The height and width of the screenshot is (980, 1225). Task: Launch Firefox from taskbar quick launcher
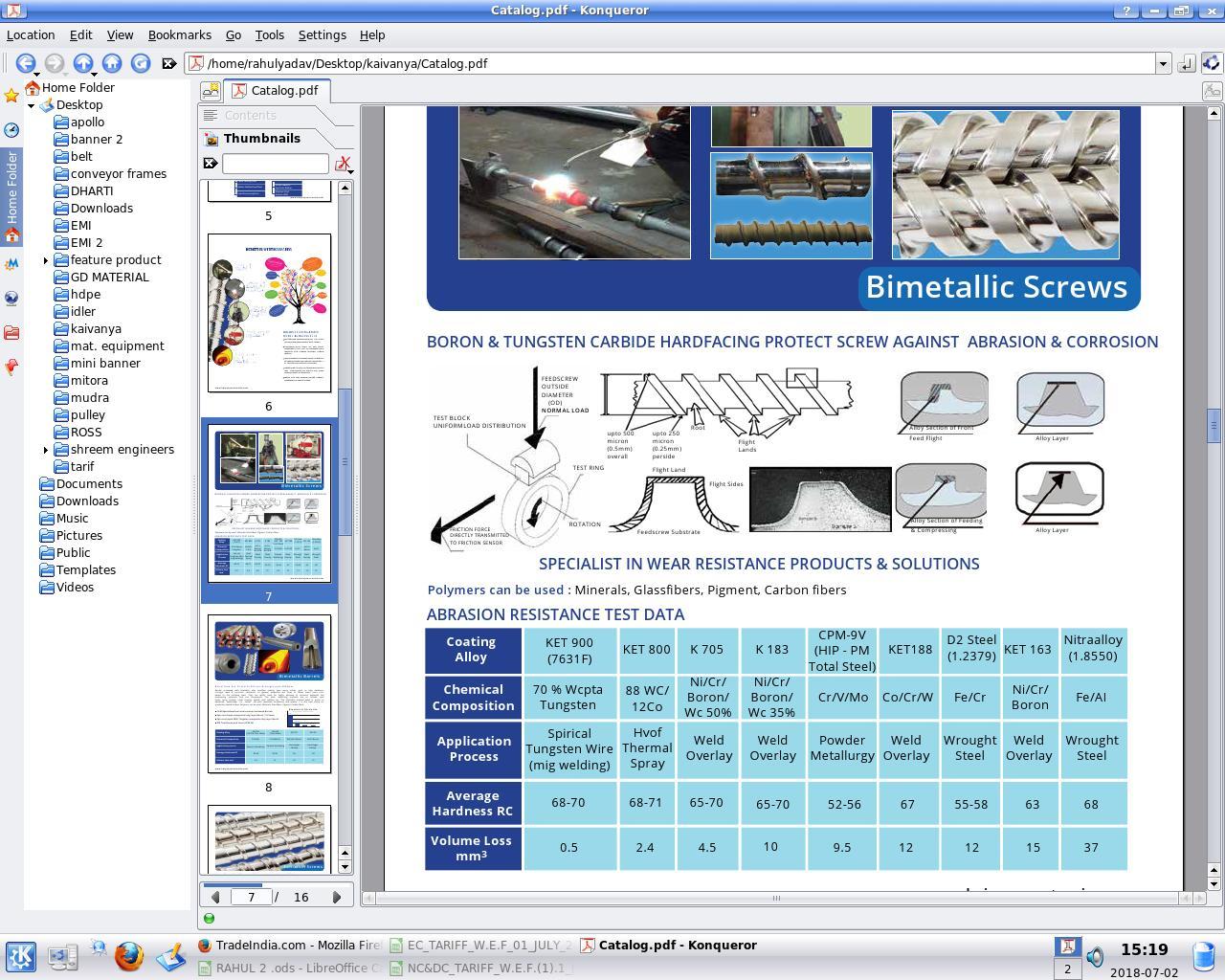pyautogui.click(x=128, y=956)
